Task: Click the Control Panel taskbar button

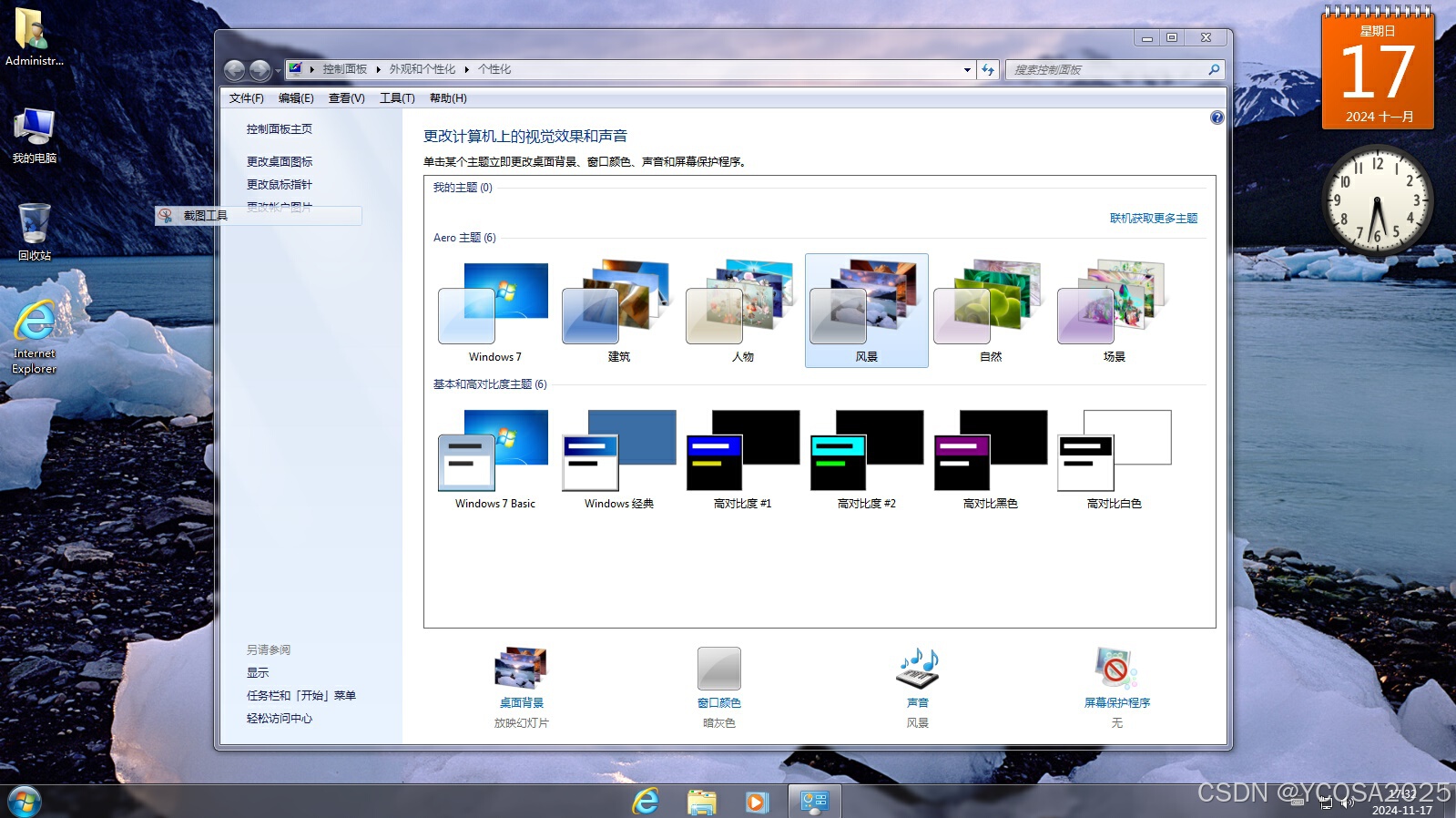Action: click(x=814, y=802)
